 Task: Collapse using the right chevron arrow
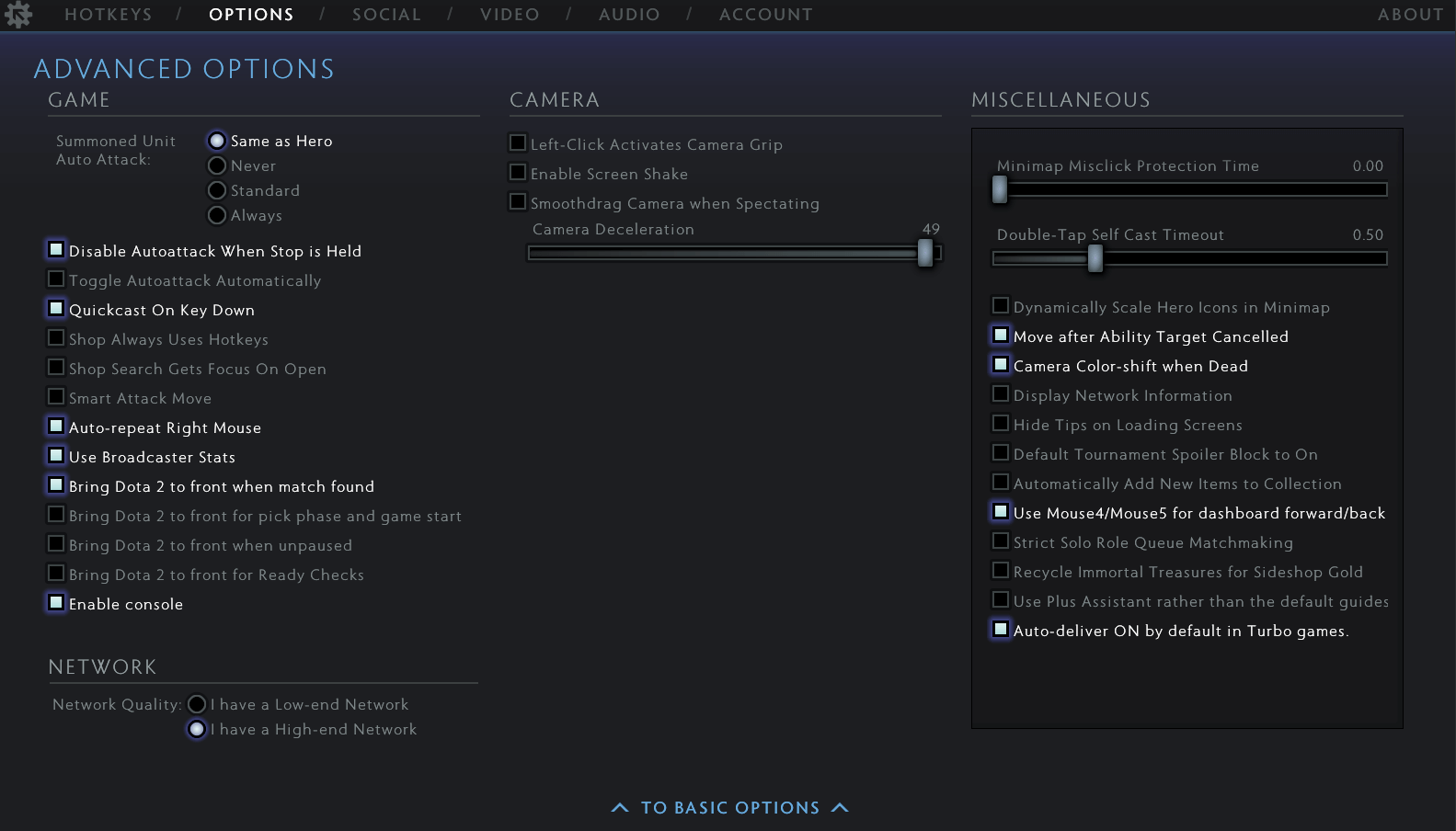pos(839,808)
